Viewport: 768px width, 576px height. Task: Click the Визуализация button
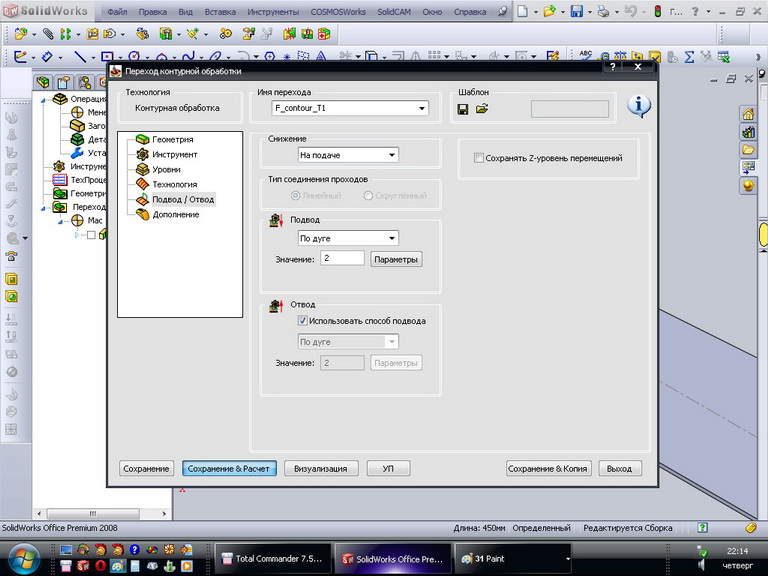tap(321, 469)
